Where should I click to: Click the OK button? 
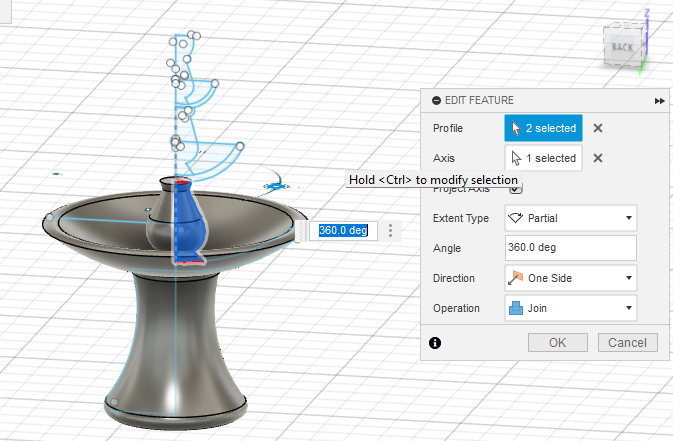[x=558, y=343]
